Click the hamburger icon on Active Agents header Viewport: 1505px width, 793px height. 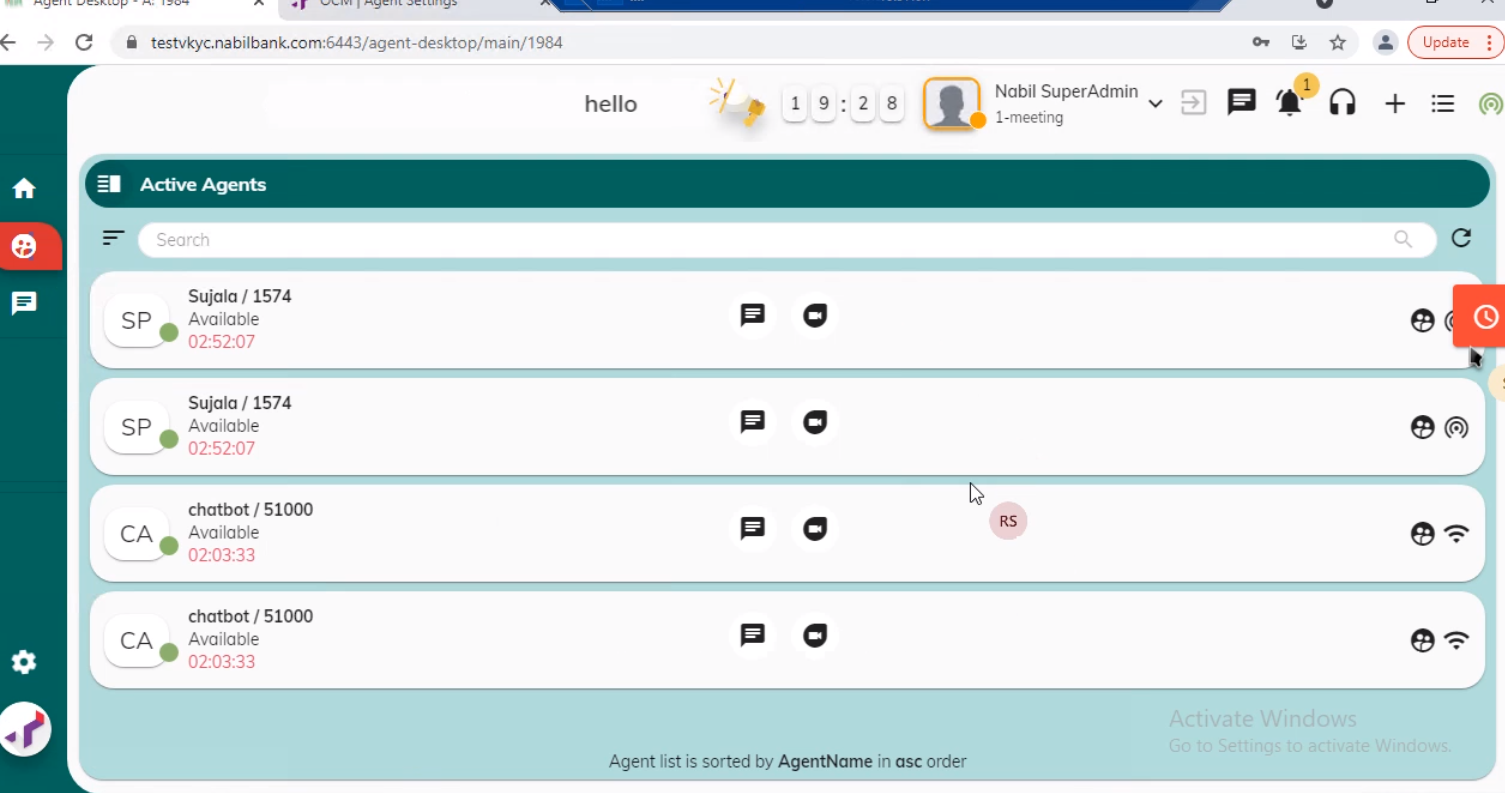[x=109, y=183]
